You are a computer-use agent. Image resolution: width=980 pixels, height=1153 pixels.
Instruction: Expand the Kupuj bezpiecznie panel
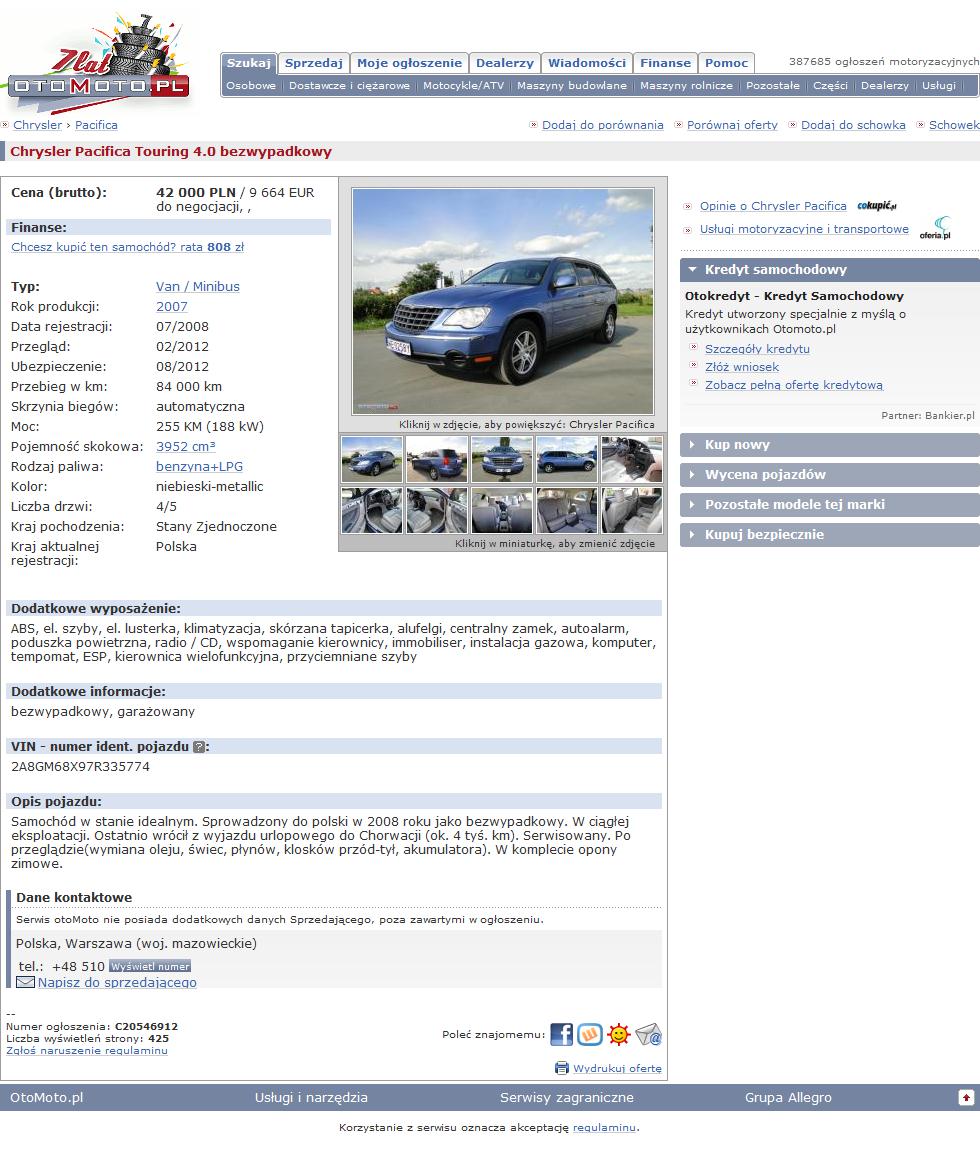829,535
